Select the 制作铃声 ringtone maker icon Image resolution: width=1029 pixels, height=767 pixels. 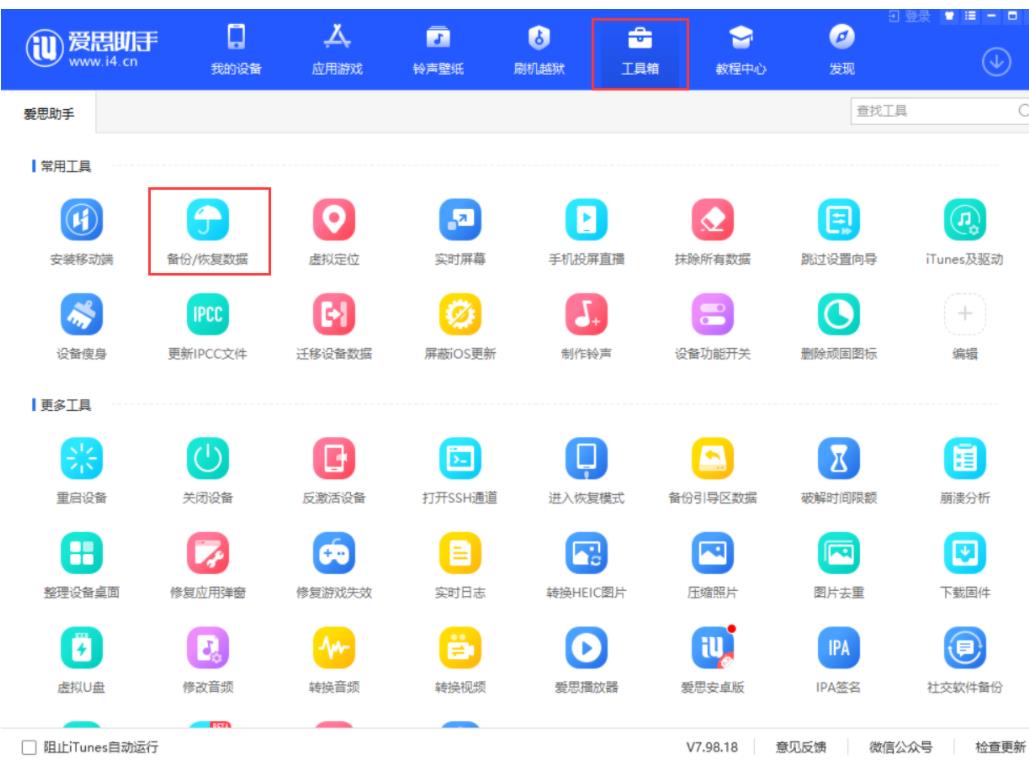(586, 316)
